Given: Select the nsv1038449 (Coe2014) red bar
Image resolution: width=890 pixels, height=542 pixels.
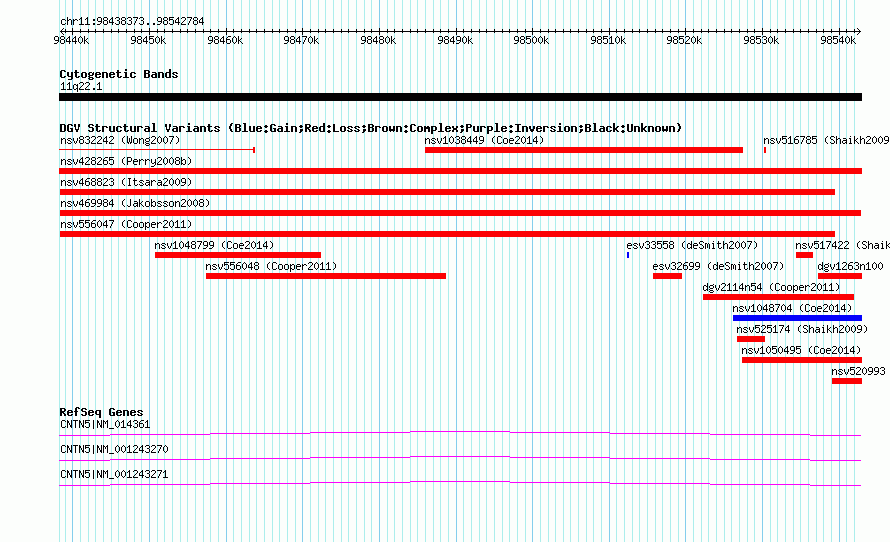Looking at the screenshot, I should click(583, 150).
